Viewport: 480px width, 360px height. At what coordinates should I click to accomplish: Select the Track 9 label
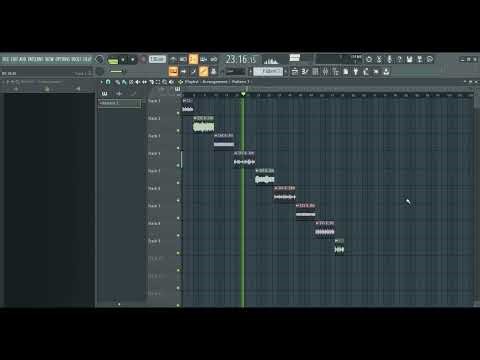[x=154, y=241]
